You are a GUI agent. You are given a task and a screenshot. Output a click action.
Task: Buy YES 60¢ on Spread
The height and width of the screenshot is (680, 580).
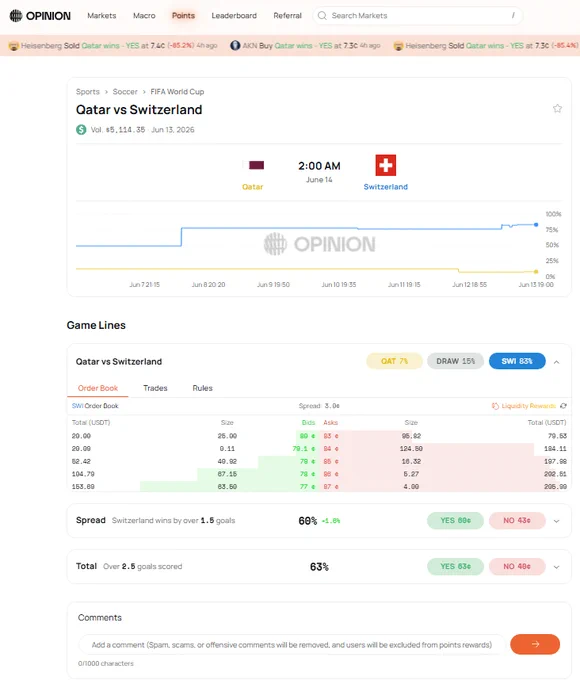pyautogui.click(x=455, y=520)
